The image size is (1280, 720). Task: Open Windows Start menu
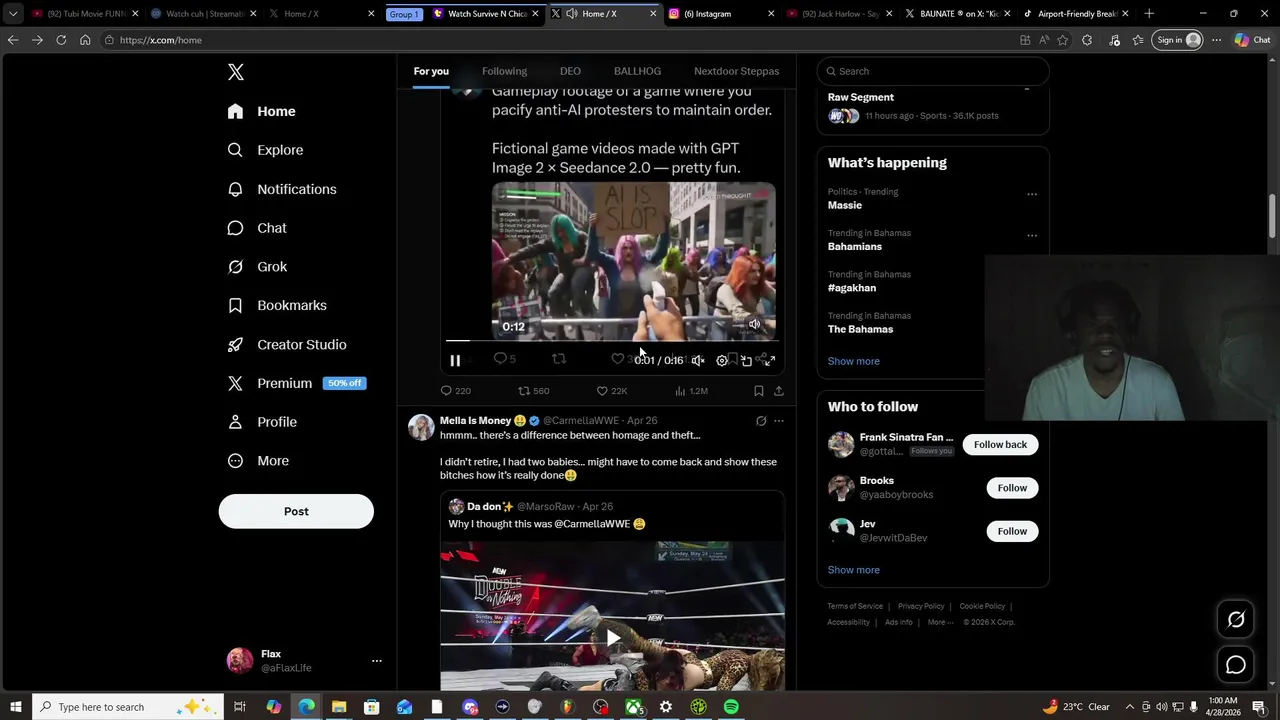coord(15,707)
